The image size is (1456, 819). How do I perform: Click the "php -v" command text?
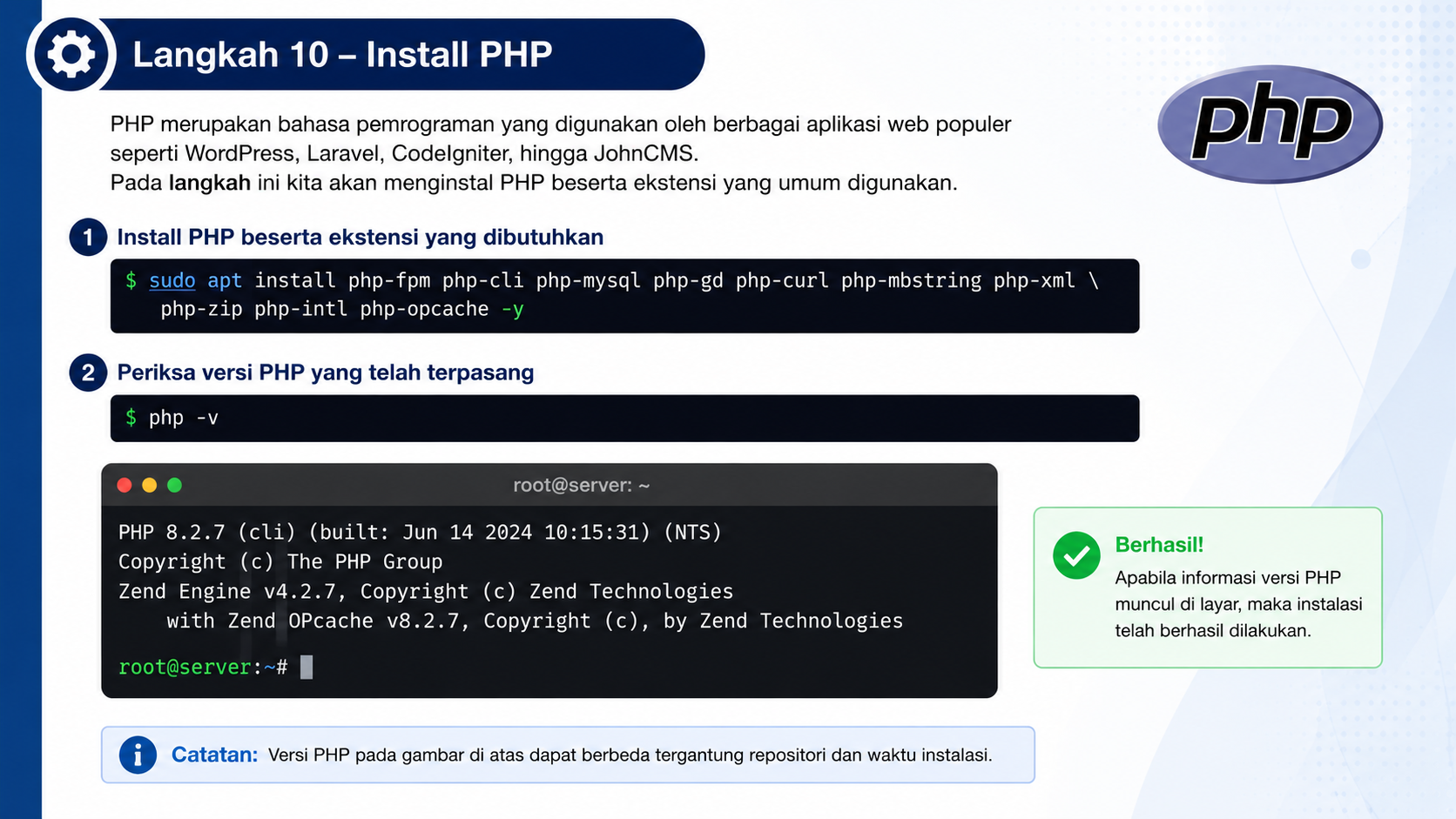click(184, 418)
